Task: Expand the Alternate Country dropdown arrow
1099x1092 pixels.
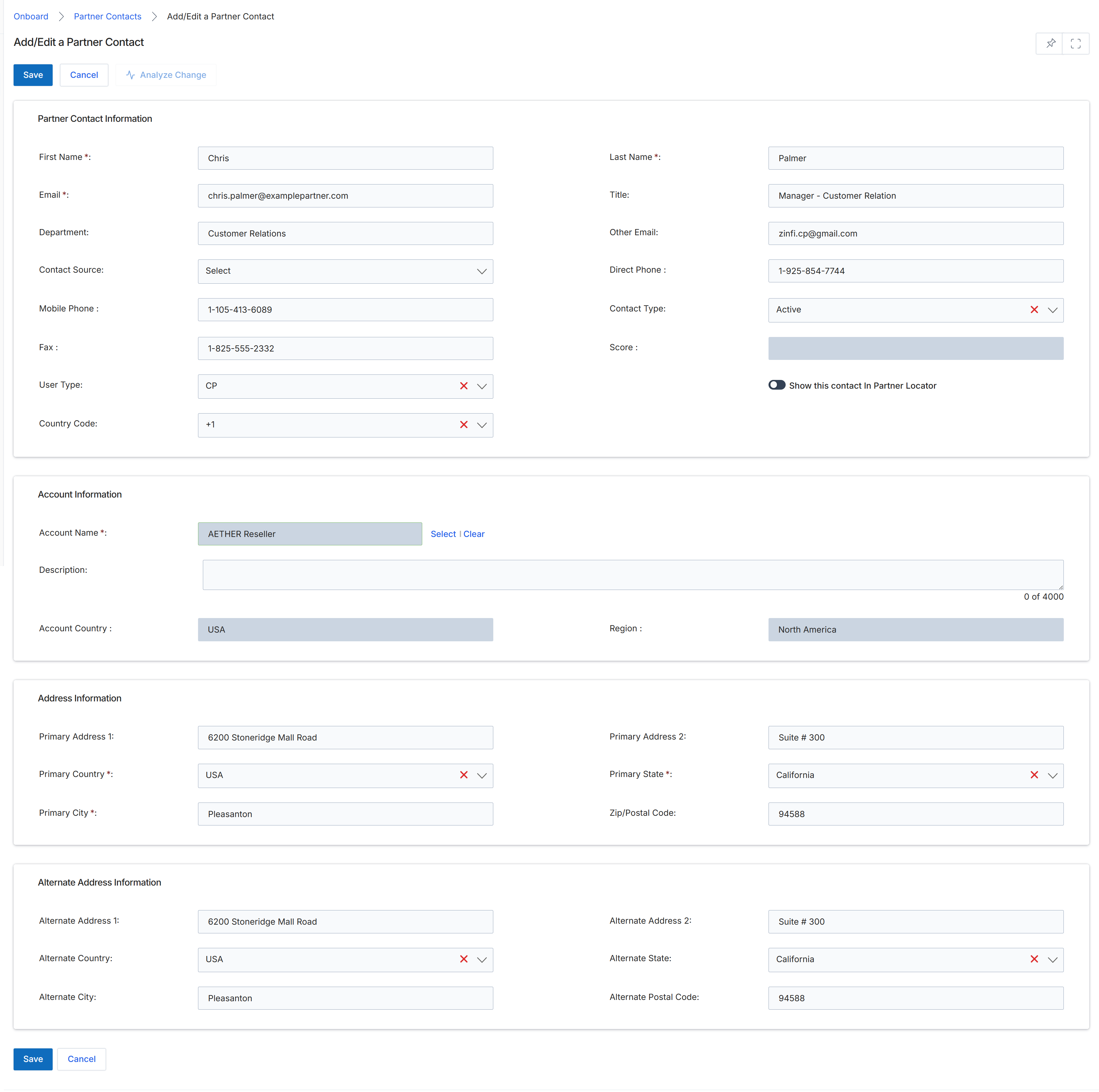Action: pos(482,960)
